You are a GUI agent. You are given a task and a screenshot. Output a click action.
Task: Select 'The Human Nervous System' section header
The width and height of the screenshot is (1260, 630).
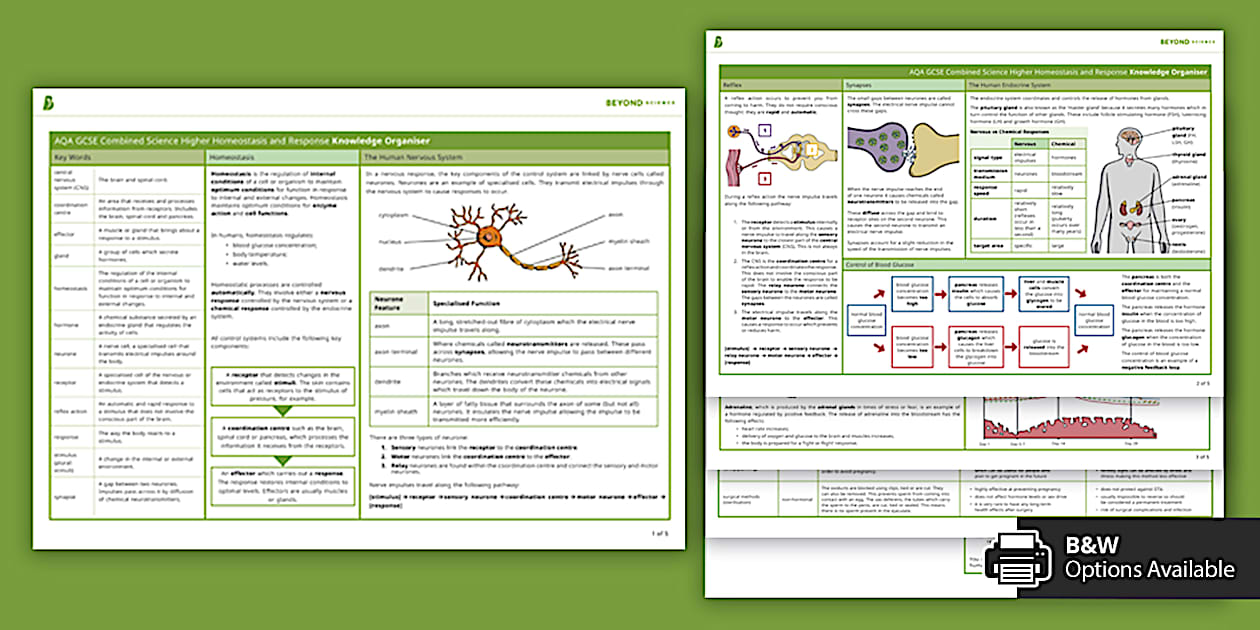pyautogui.click(x=513, y=158)
